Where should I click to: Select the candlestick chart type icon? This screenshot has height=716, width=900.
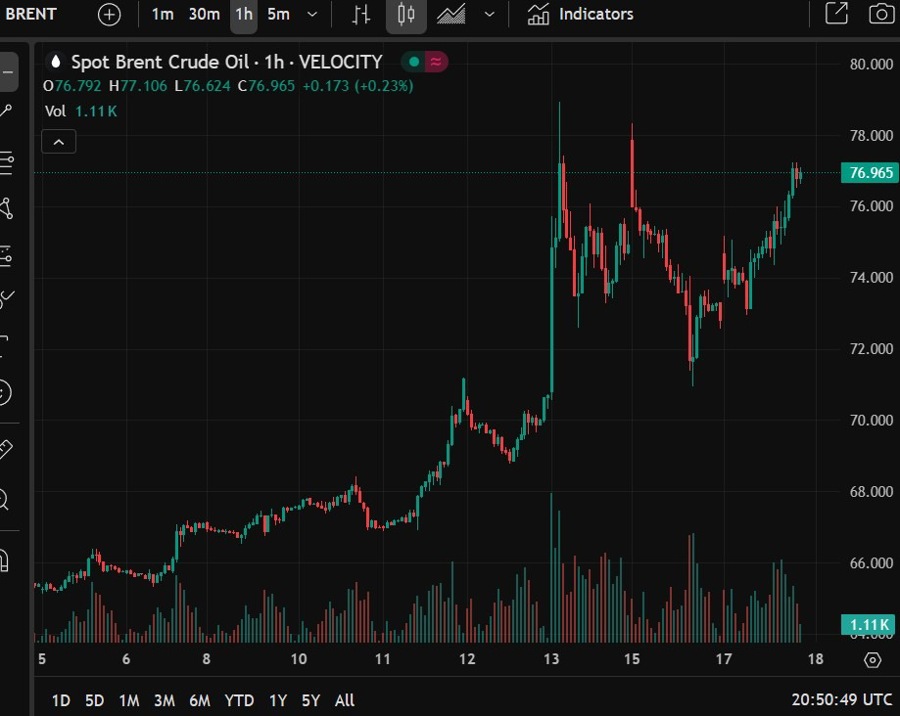tap(405, 15)
